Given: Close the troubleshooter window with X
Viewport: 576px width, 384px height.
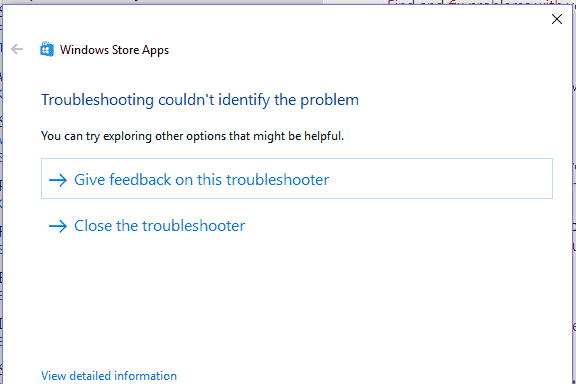Looking at the screenshot, I should point(557,19).
